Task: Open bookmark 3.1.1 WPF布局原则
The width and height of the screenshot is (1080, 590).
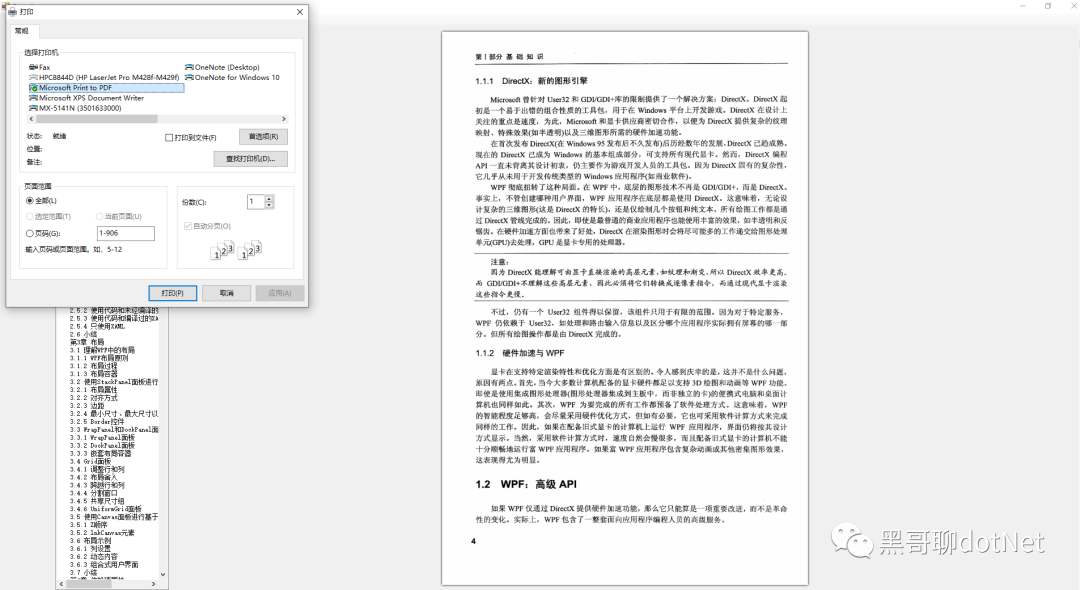Action: tap(98, 358)
